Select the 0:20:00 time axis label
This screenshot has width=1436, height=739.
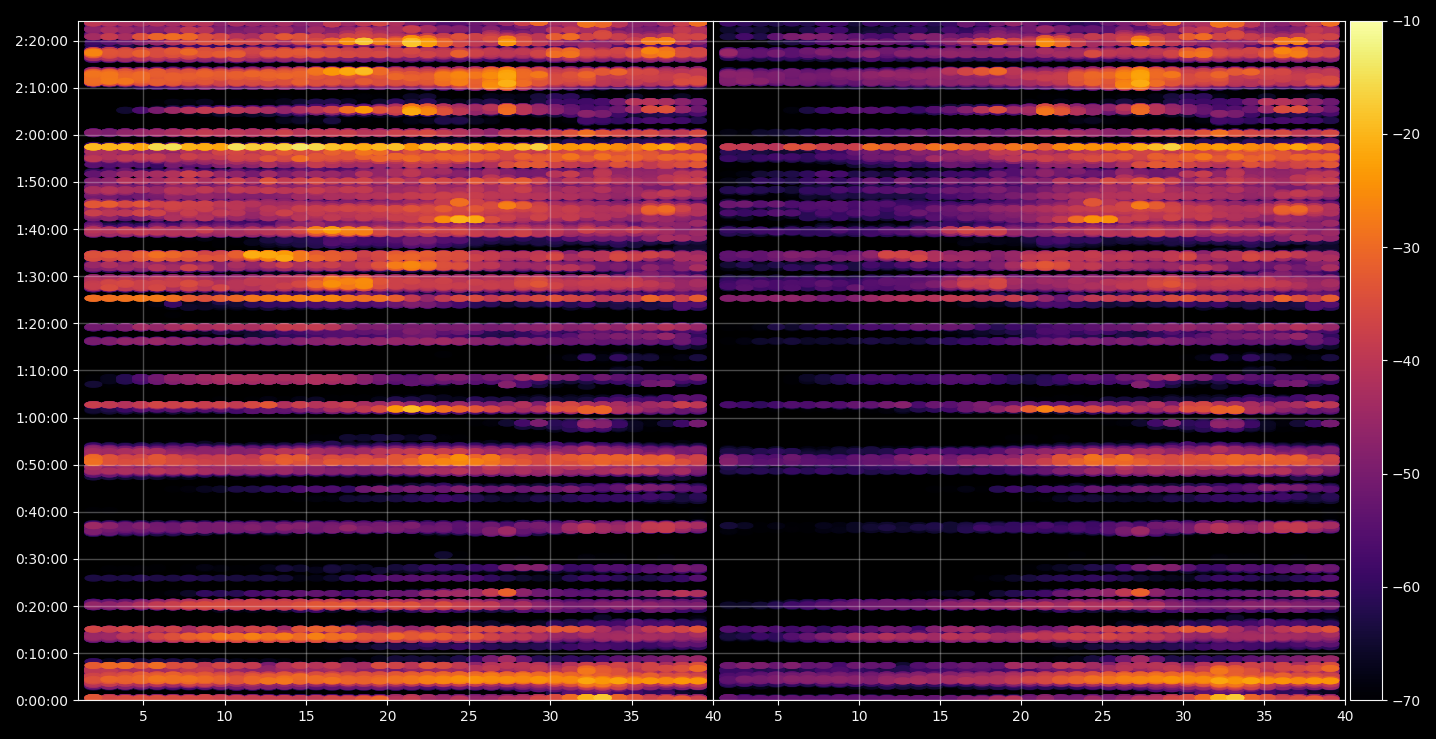click(x=42, y=607)
